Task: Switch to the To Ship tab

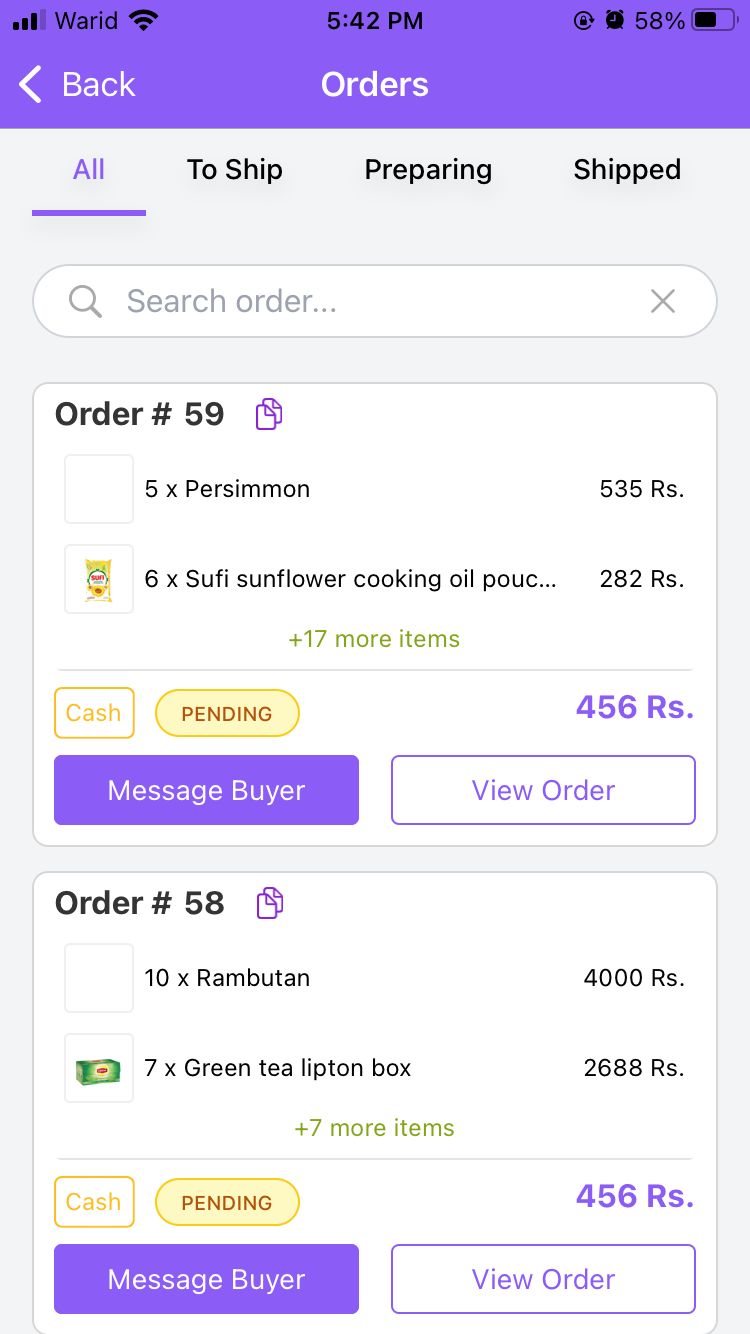Action: [x=235, y=170]
